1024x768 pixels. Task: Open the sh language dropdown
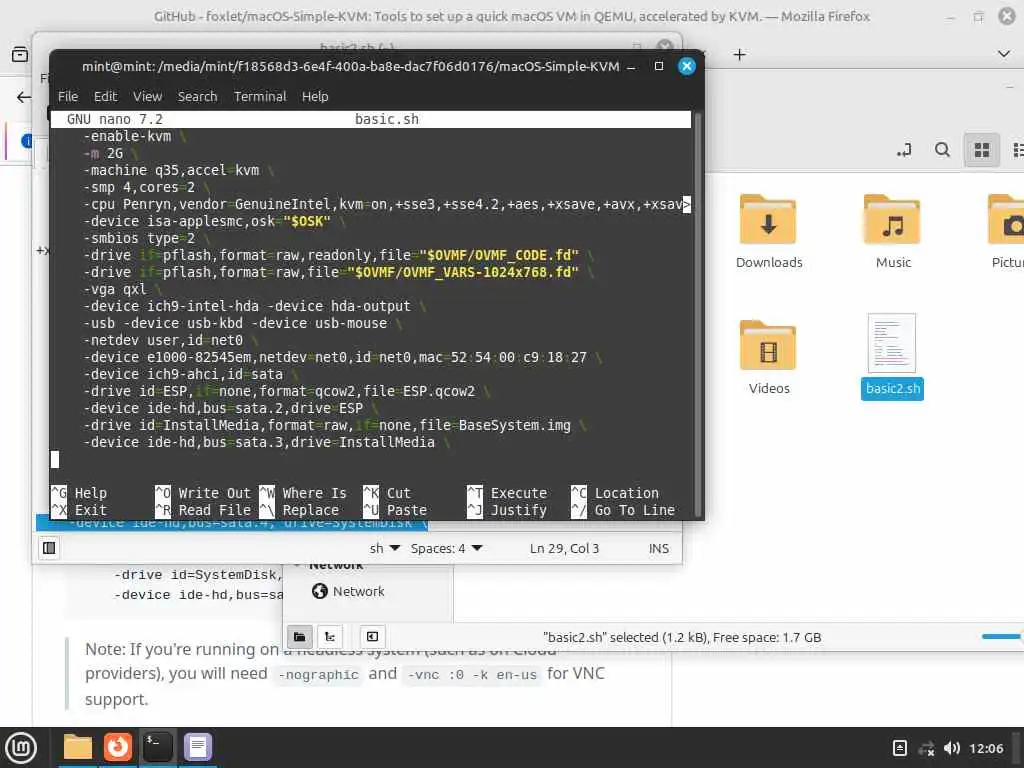click(384, 549)
